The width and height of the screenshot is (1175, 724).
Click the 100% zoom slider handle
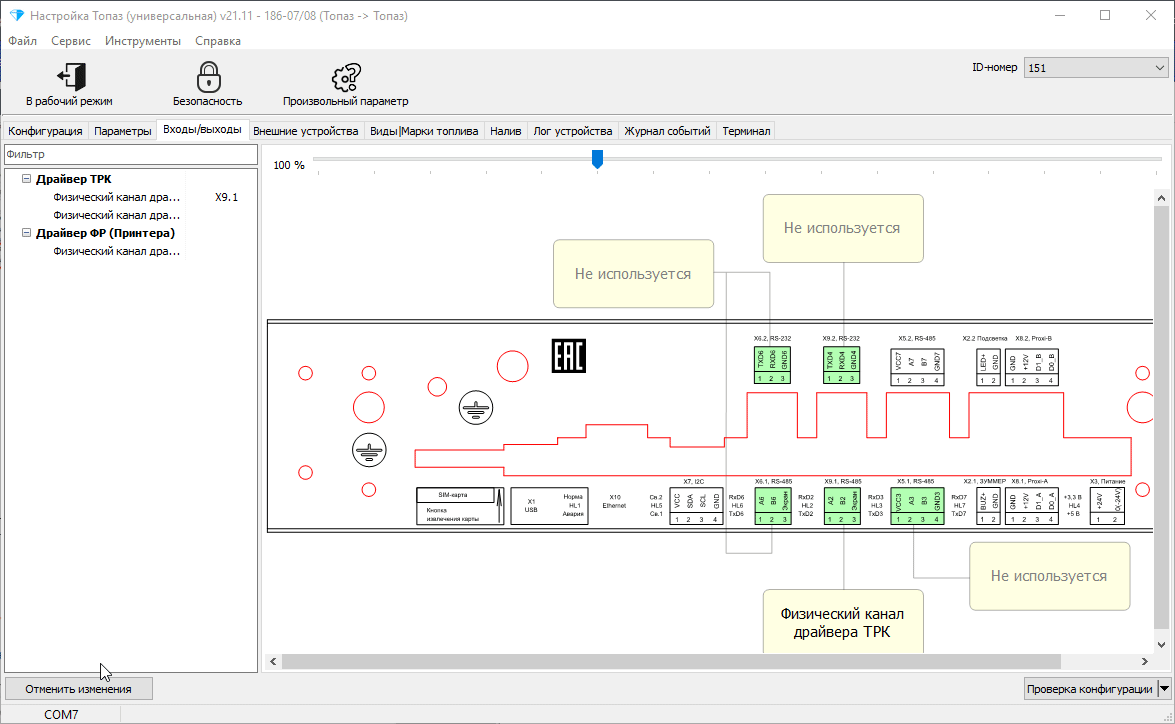[597, 158]
